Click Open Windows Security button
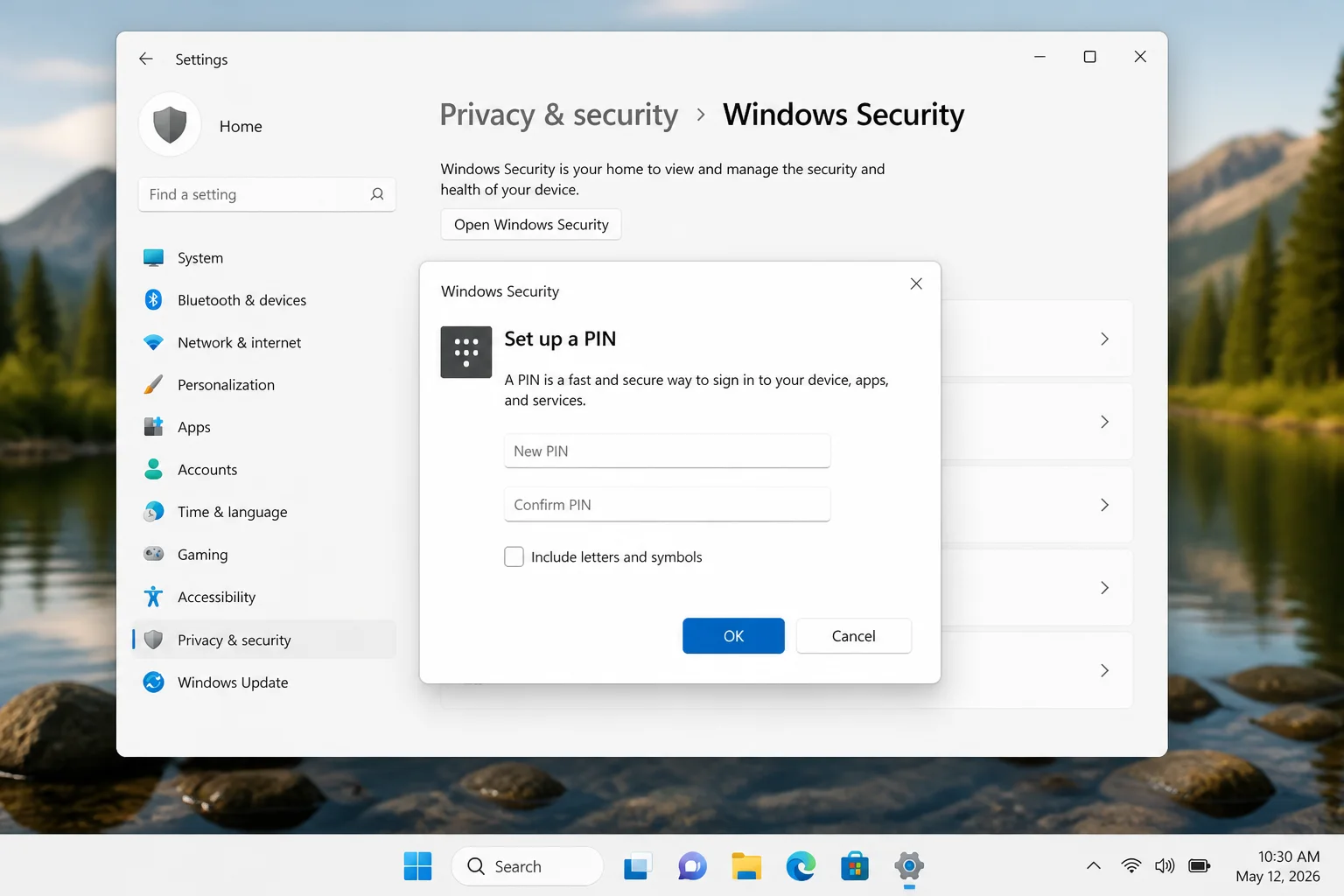 point(531,225)
